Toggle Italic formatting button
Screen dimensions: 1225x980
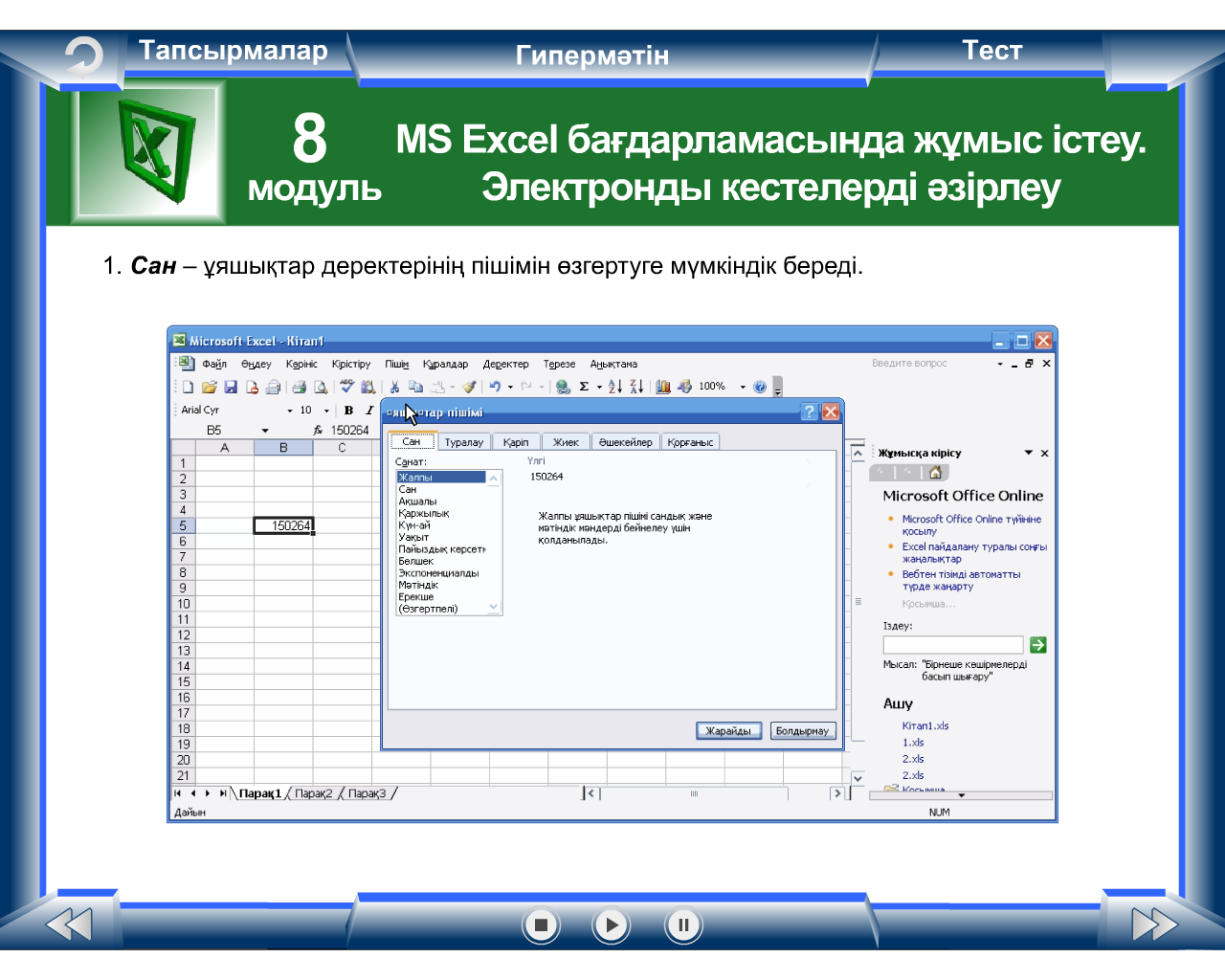(369, 410)
